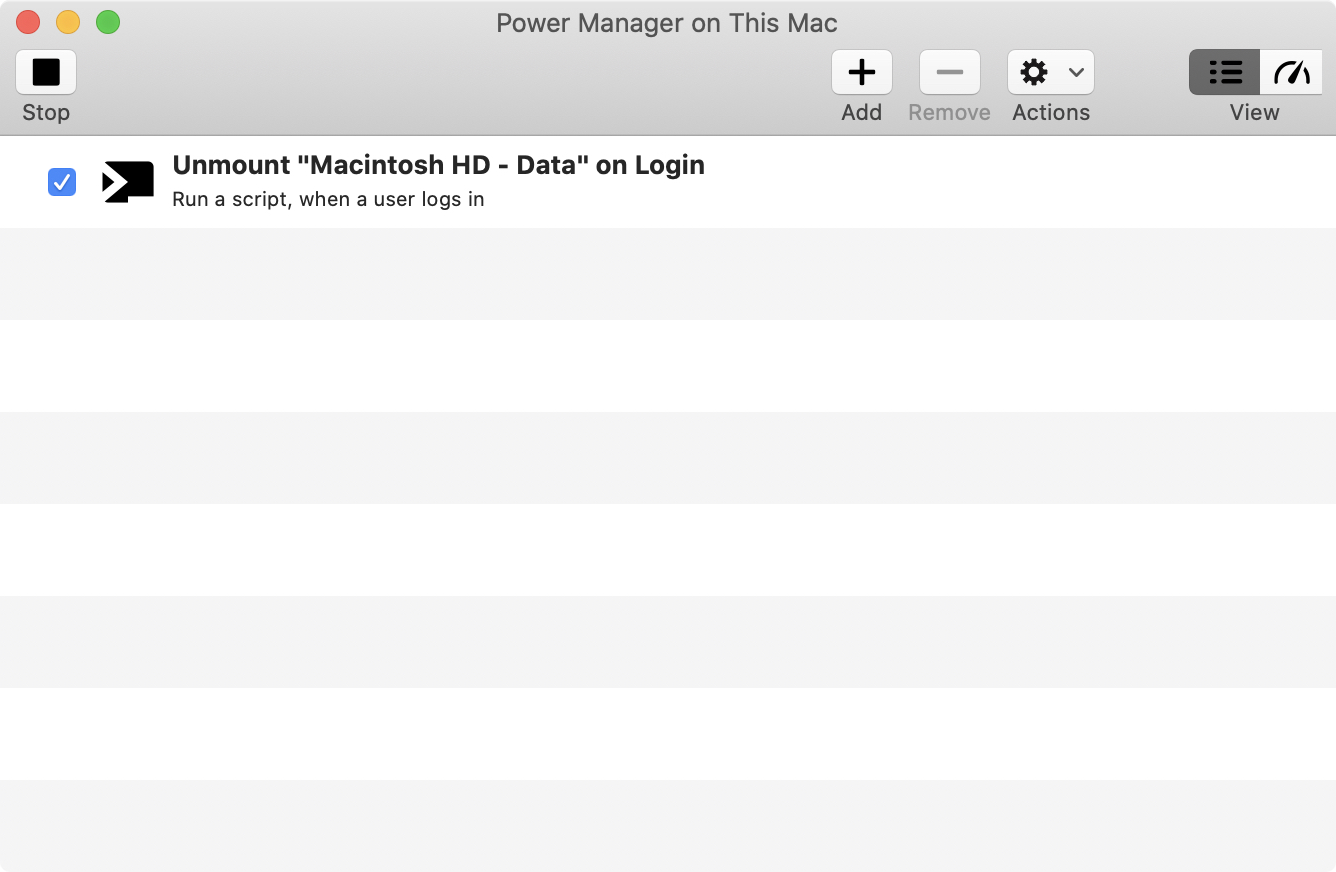Click the "Run a script, when a user logs in" description
Viewport: 1336px width, 872px height.
point(328,199)
